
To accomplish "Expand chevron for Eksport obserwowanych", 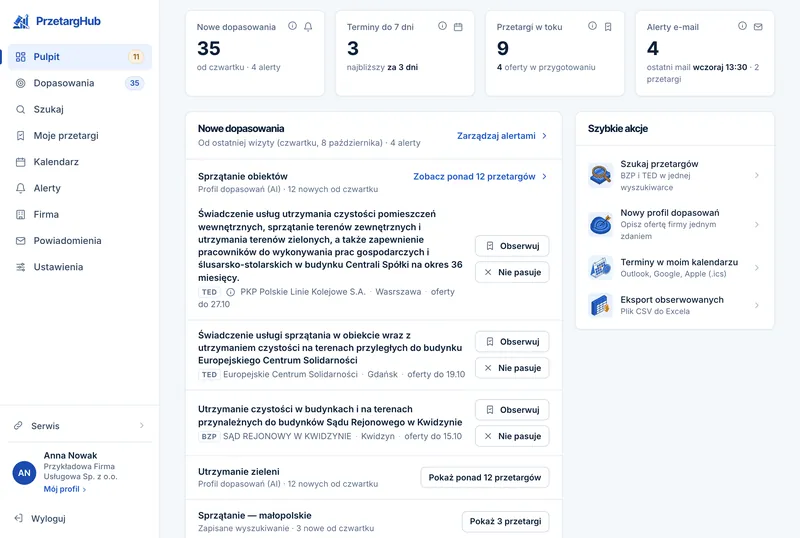I will click(757, 305).
